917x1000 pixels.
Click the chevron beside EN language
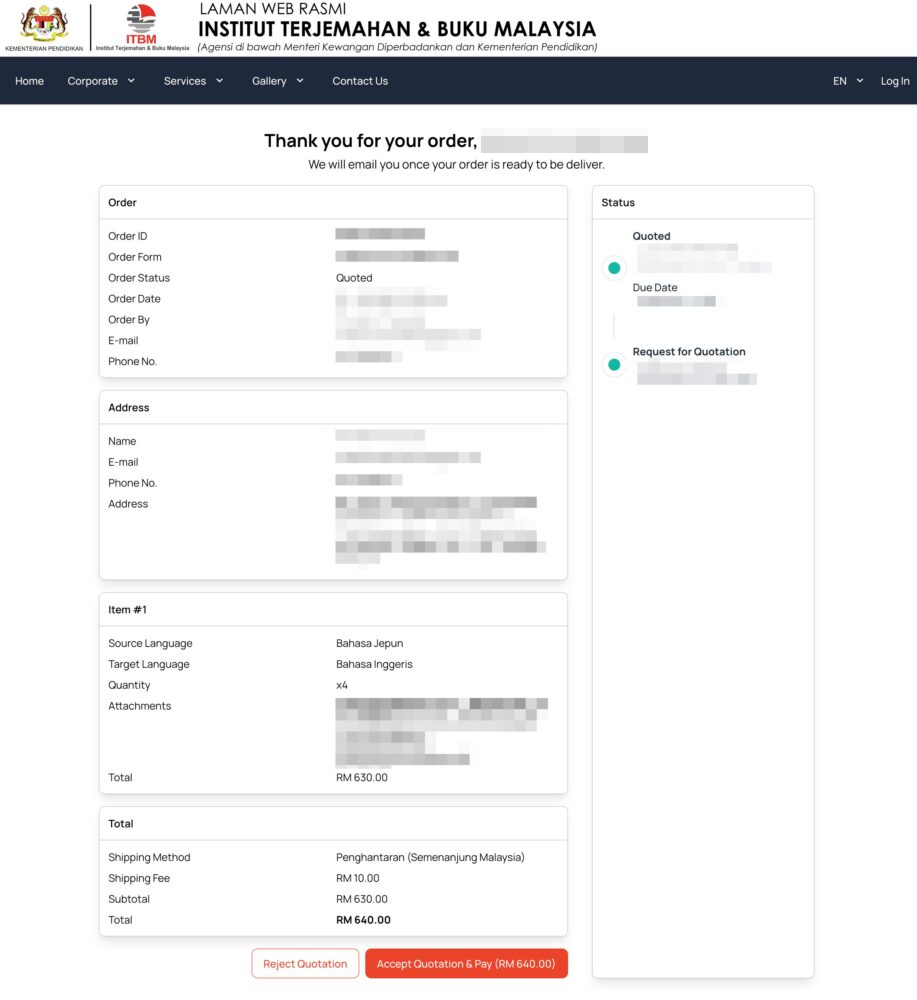[x=860, y=81]
